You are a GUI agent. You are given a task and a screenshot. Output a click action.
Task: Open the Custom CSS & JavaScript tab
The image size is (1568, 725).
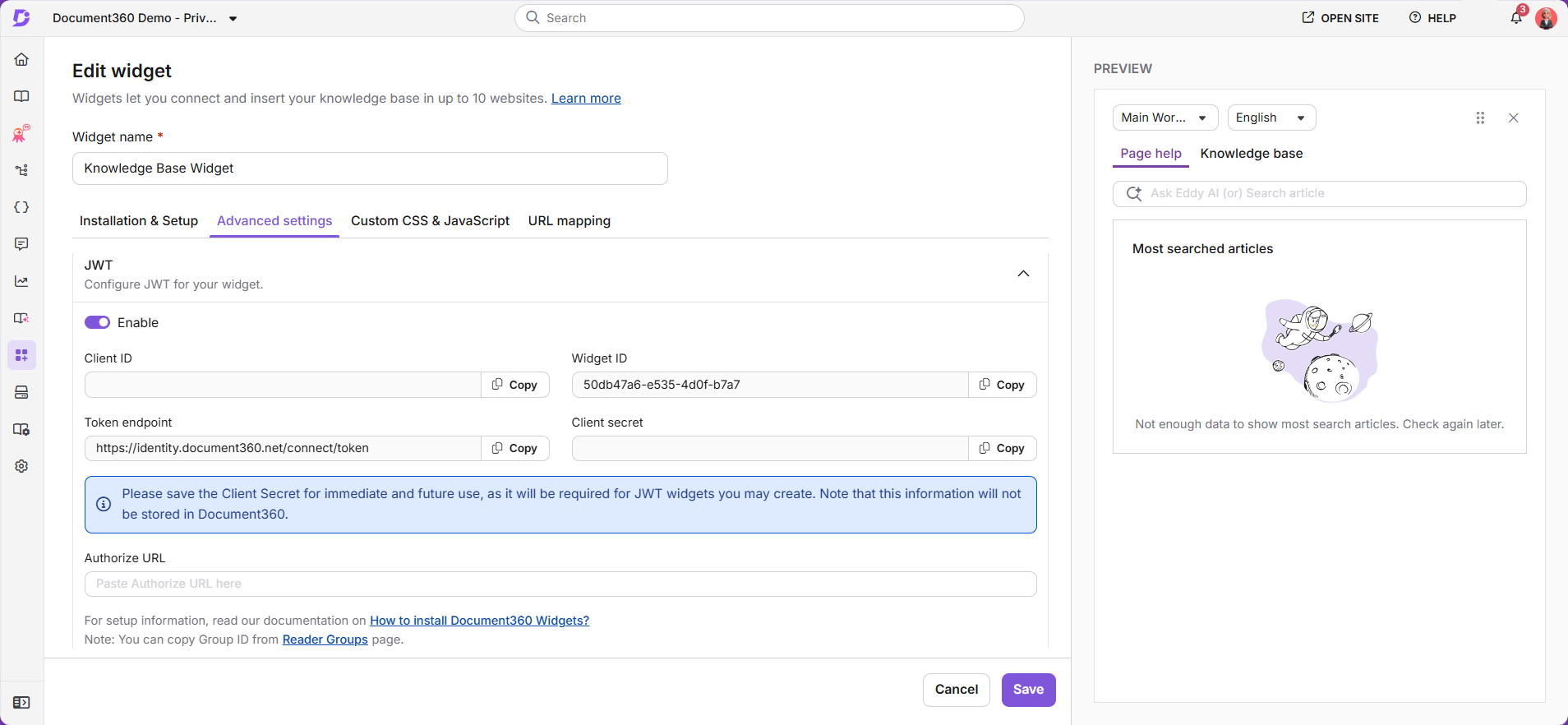pos(430,220)
